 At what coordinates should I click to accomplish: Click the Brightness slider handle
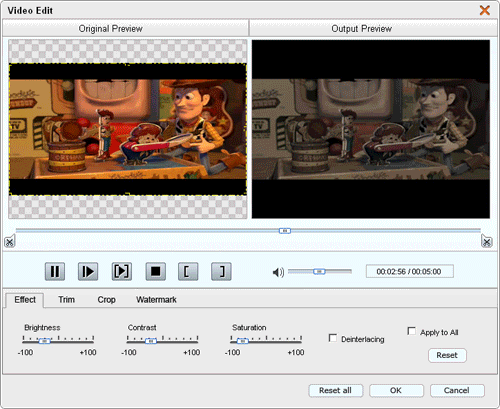(44, 341)
